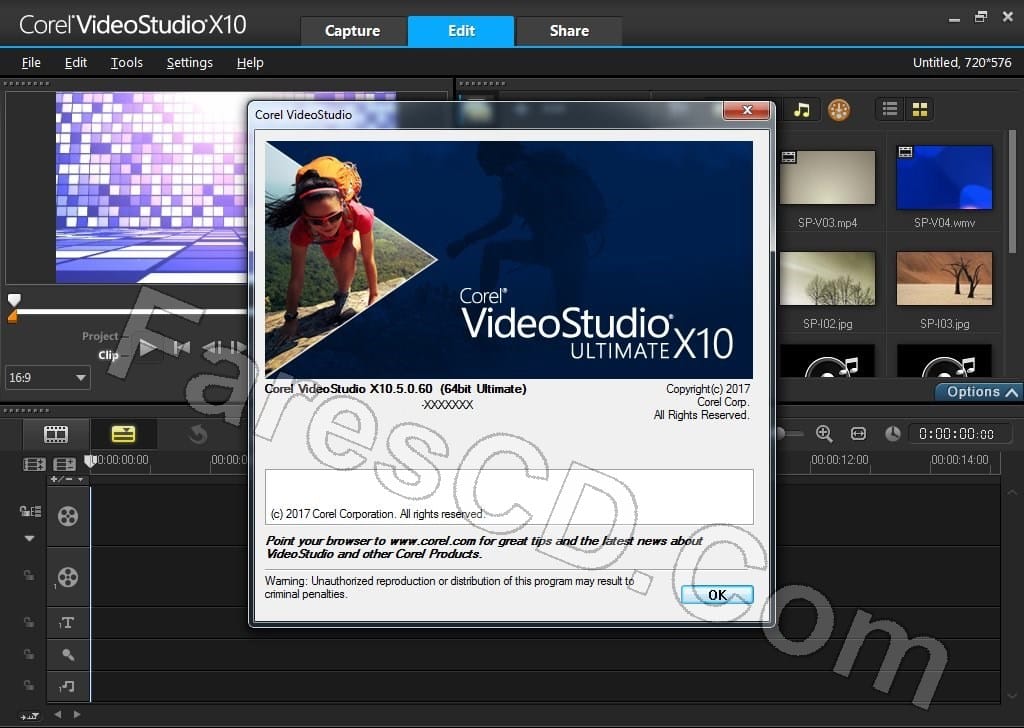Switch to Timeline View with the yellow icon

point(123,434)
